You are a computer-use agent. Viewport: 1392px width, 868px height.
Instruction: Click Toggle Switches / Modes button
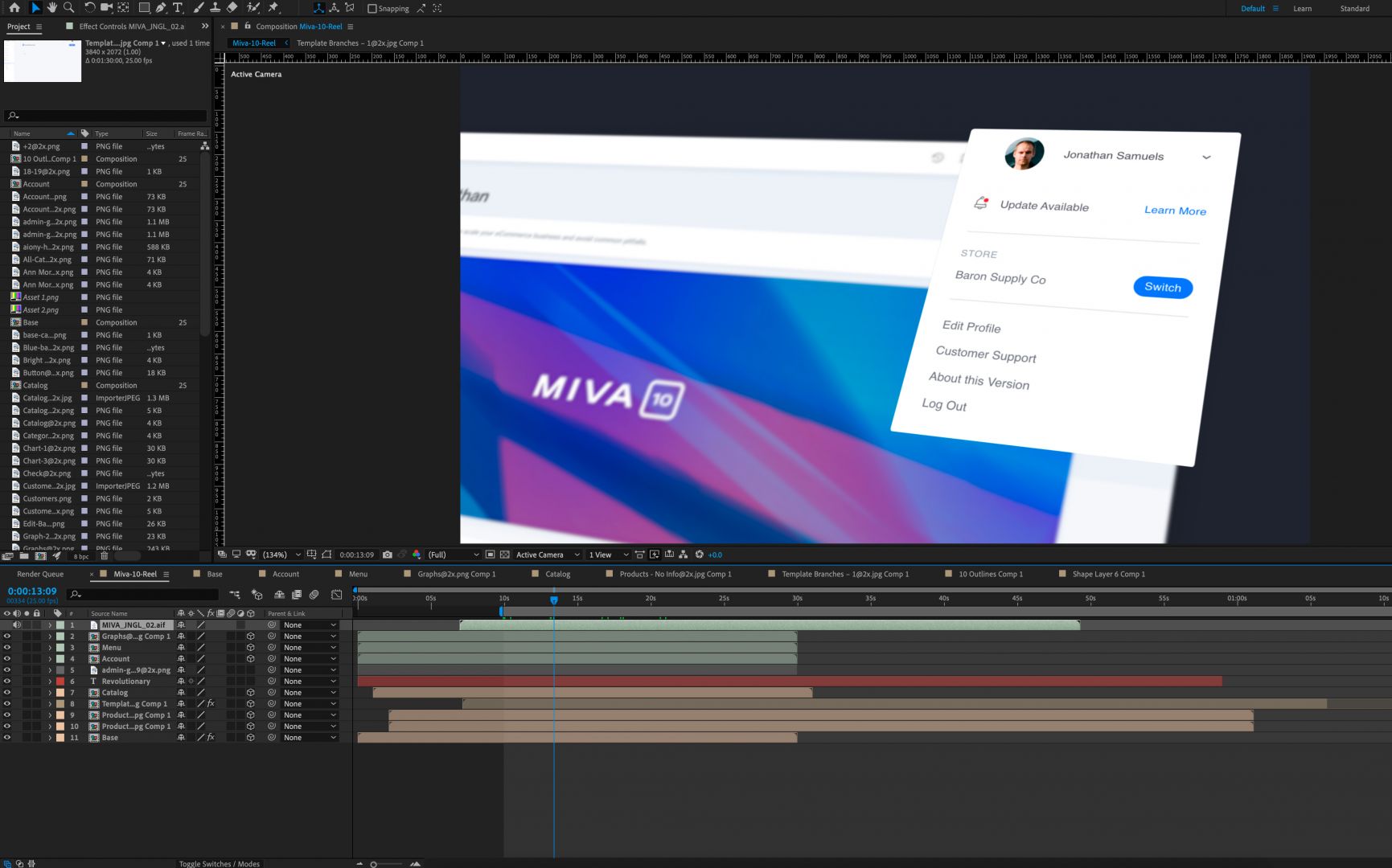coord(219,864)
